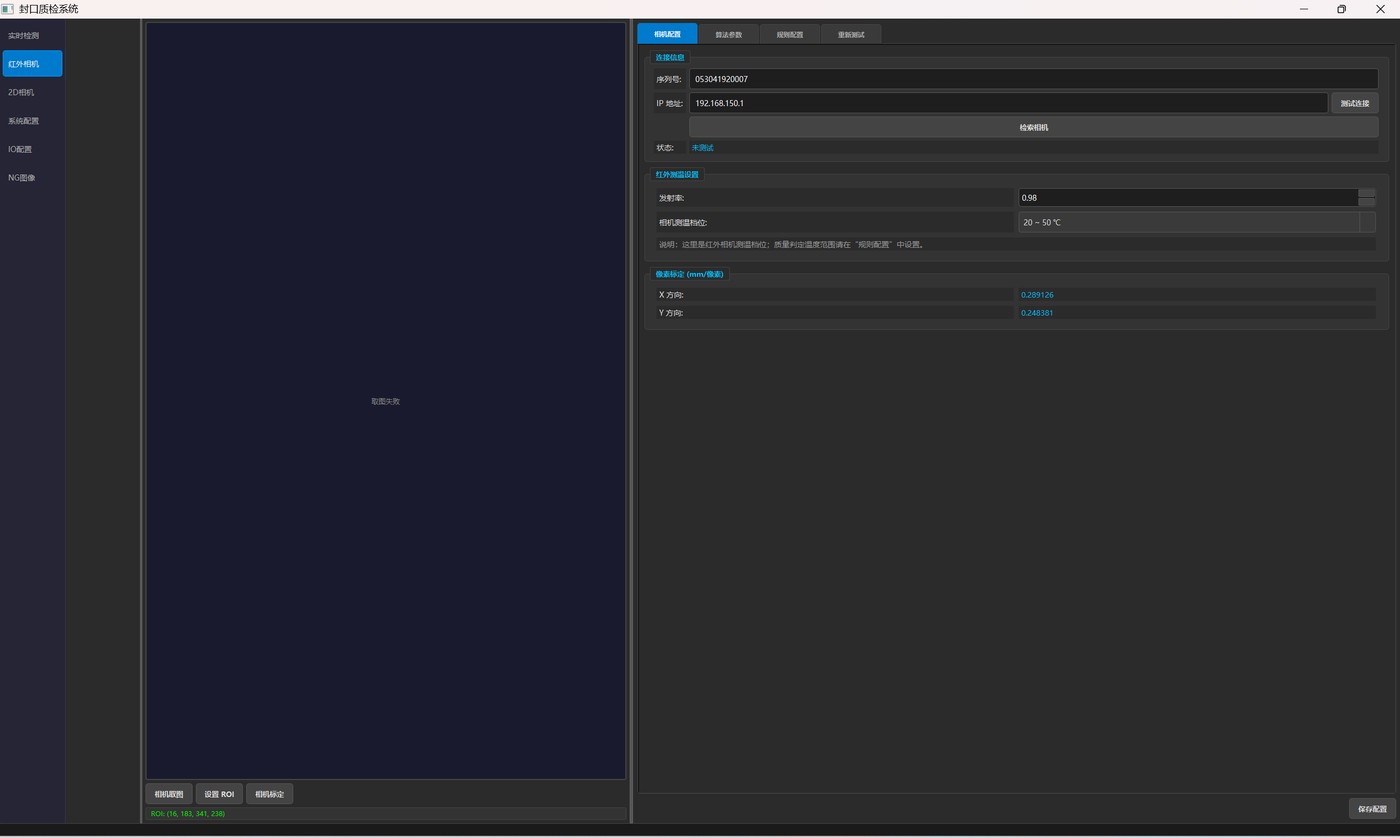Click the 说明 note under 相机测温档位
The height and width of the screenshot is (838, 1400).
click(791, 244)
